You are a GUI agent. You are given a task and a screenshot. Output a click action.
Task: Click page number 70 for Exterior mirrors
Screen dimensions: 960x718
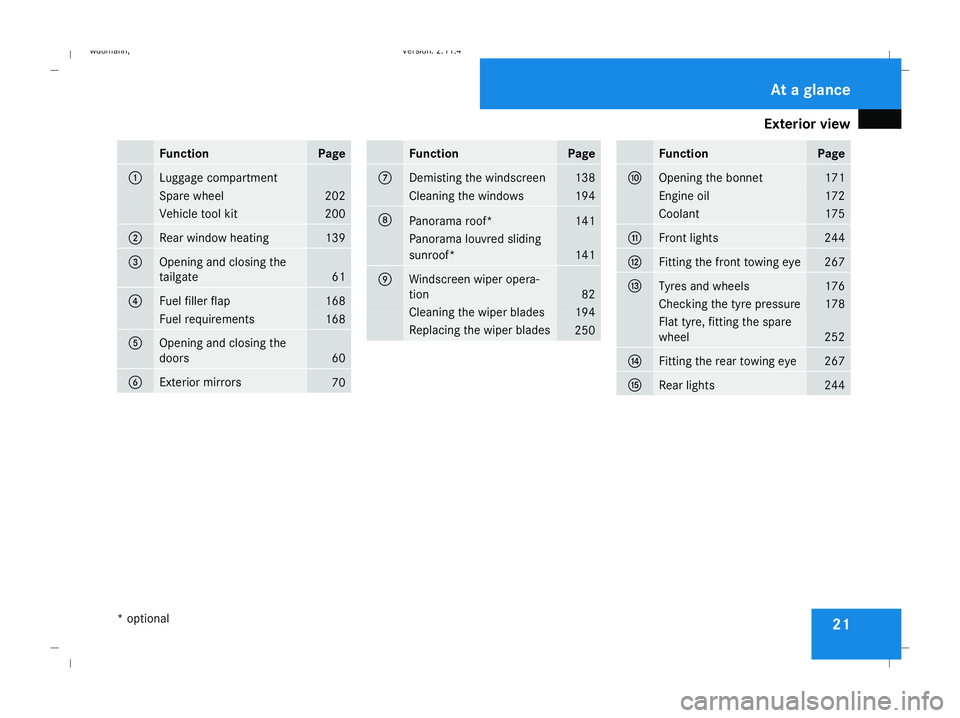339,383
